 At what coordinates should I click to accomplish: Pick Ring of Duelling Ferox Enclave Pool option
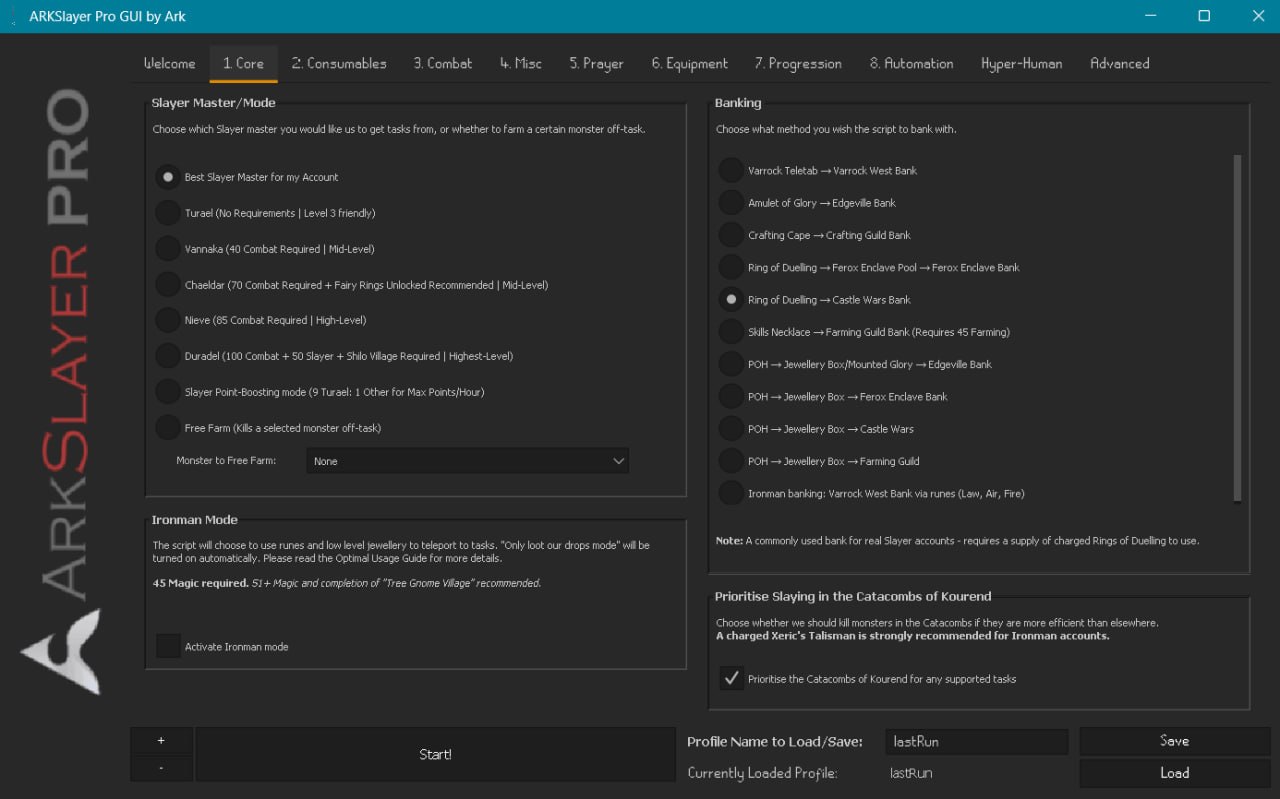tap(731, 268)
